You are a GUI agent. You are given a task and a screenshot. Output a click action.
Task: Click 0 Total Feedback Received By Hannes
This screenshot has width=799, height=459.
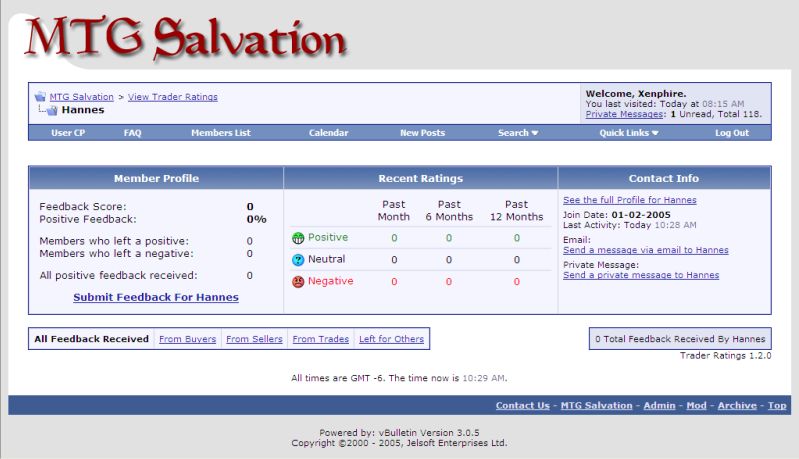[x=680, y=339]
